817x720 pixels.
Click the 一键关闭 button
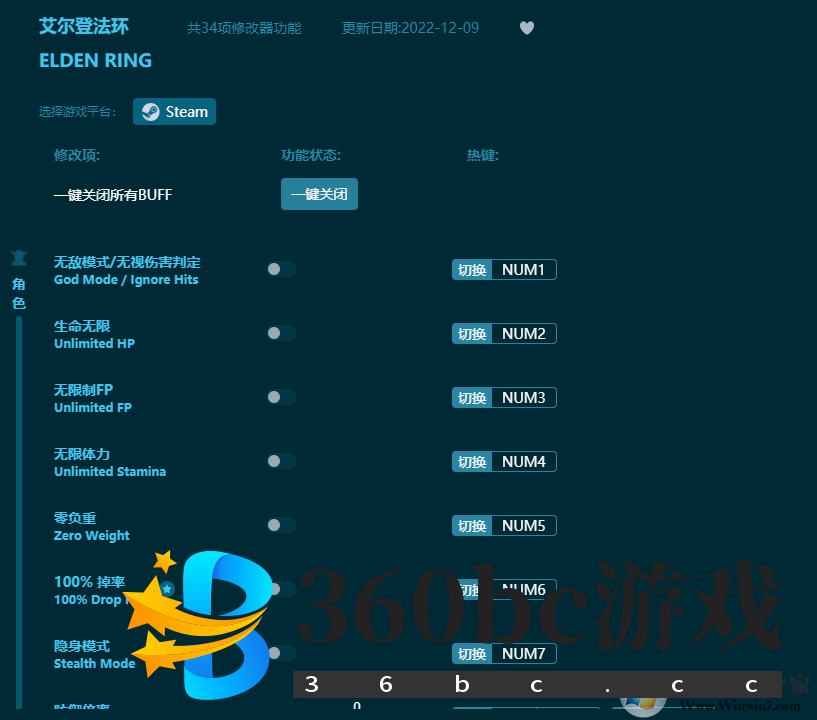click(x=319, y=194)
